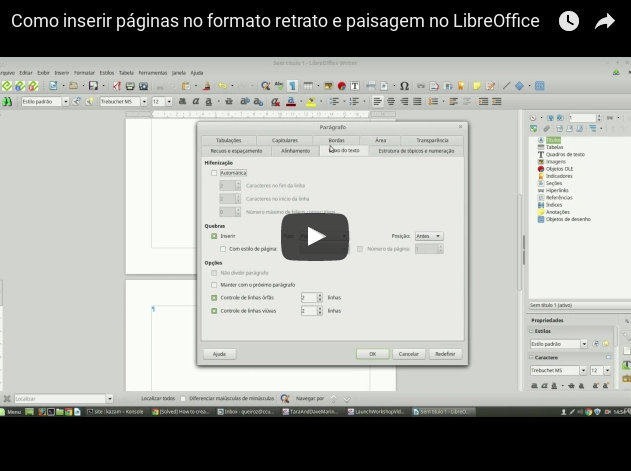Click the Strikethrough formatting icon

[229, 101]
